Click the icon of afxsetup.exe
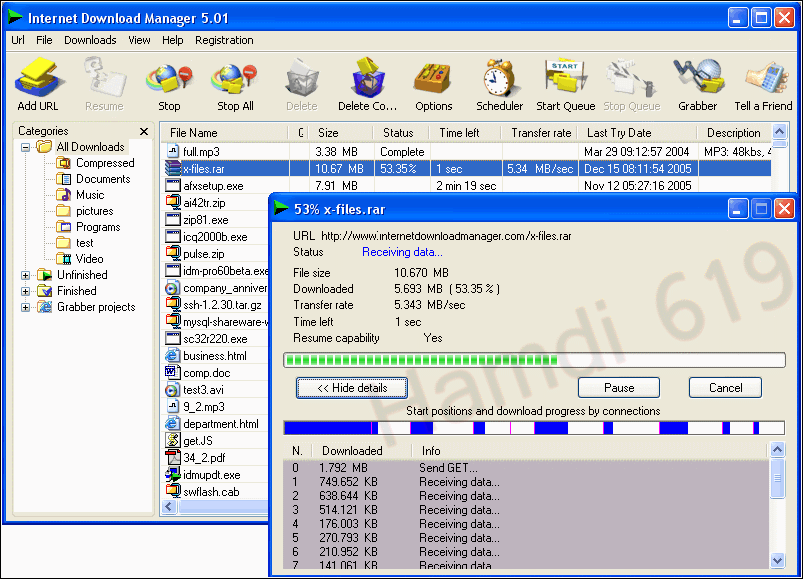The height and width of the screenshot is (579, 803). pos(173,185)
